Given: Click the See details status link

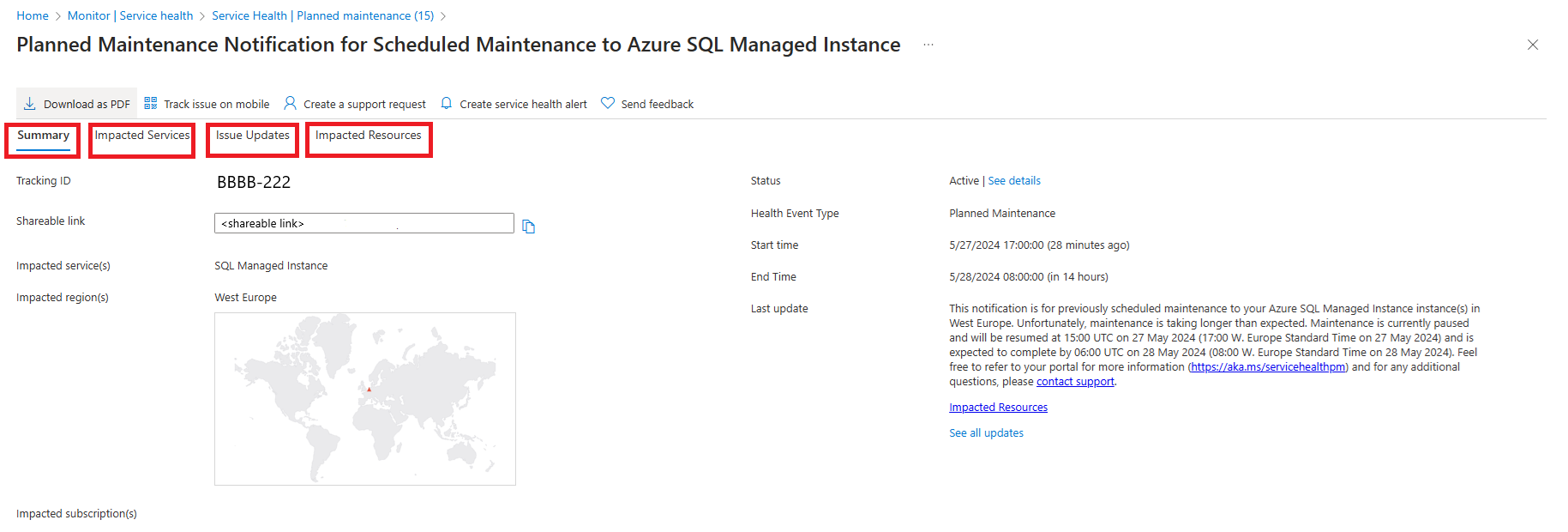Looking at the screenshot, I should click(x=1014, y=181).
